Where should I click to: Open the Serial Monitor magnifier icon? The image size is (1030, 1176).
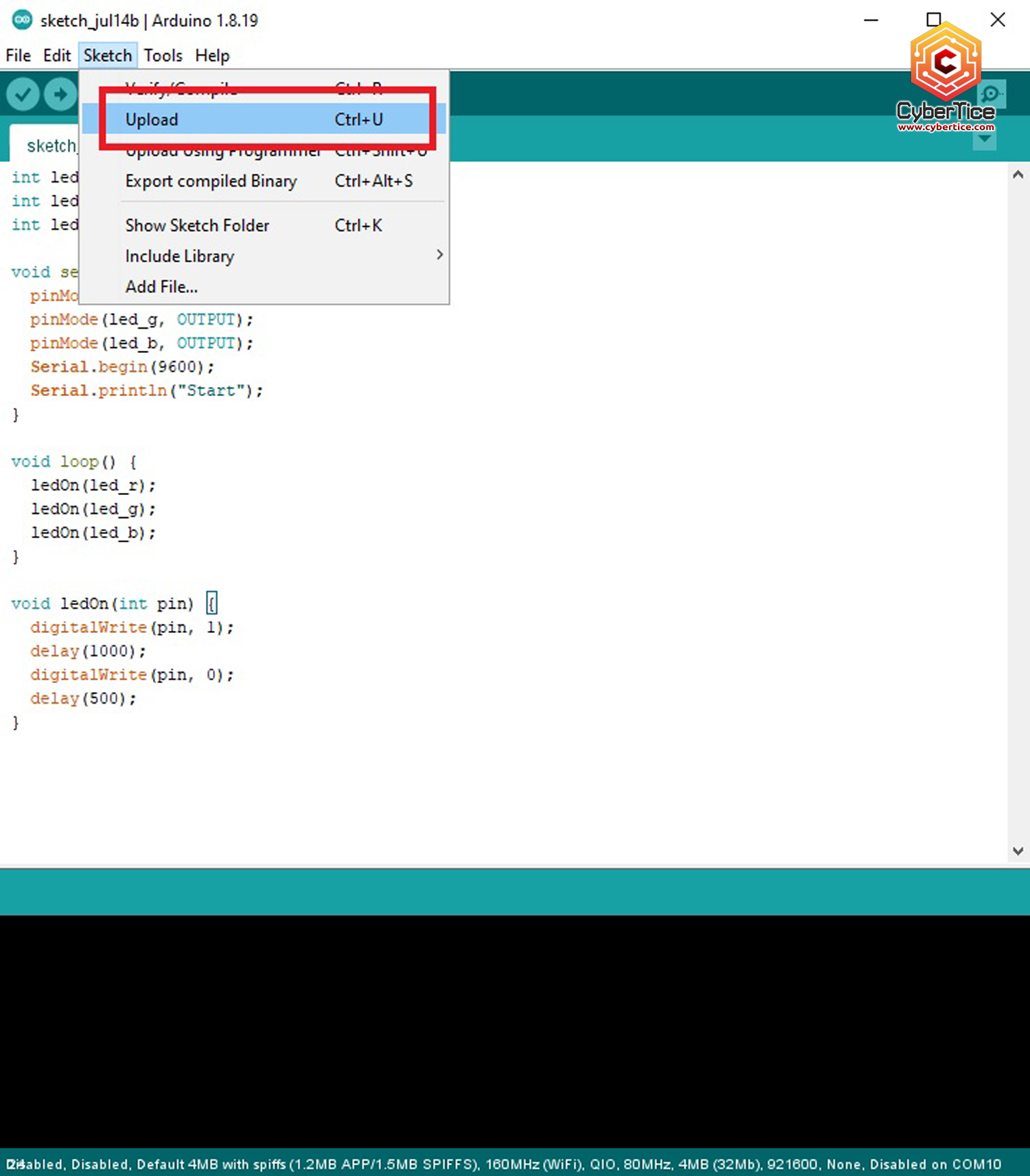[992, 94]
